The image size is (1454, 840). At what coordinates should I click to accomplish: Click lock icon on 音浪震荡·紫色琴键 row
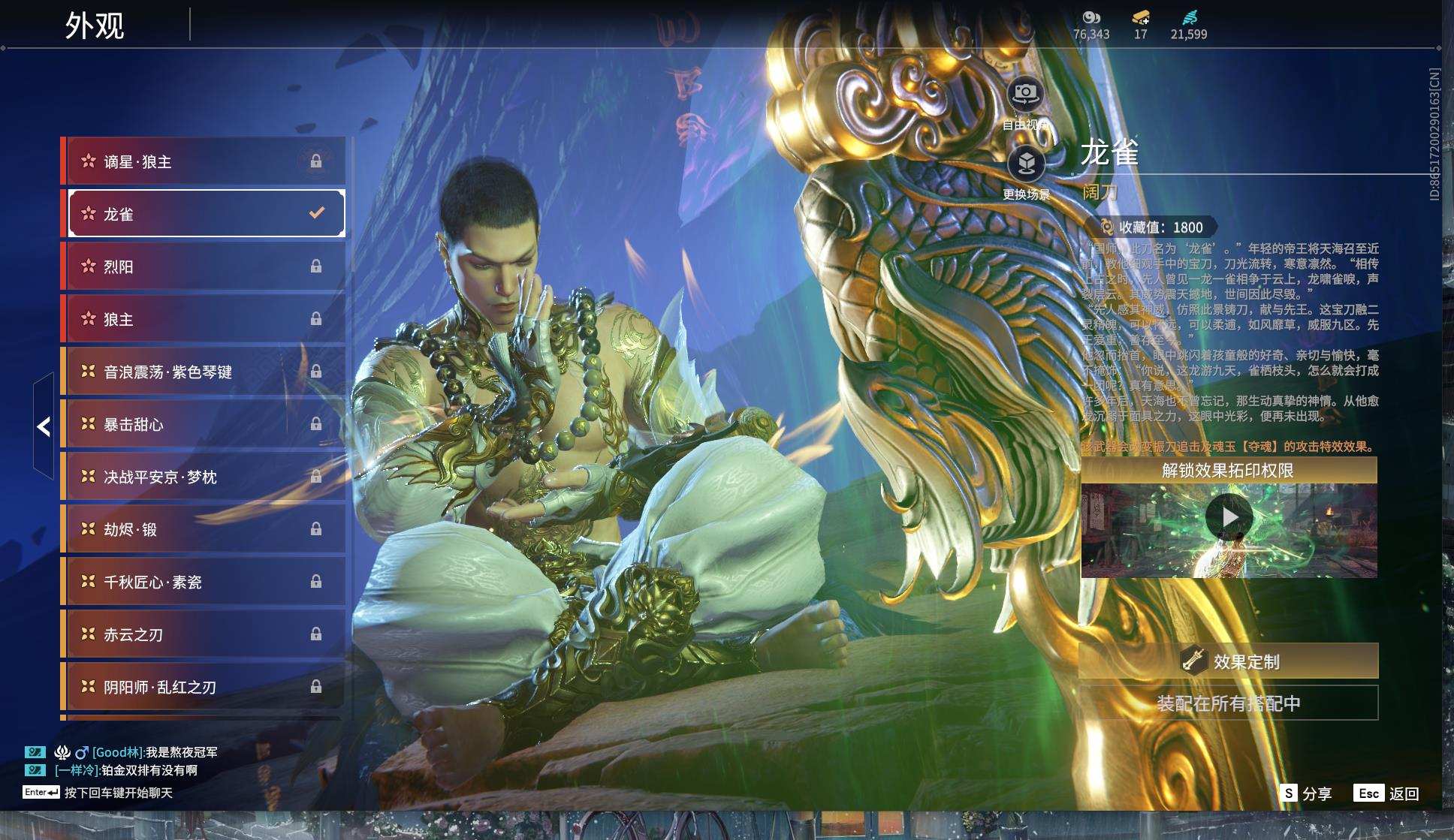coord(316,371)
